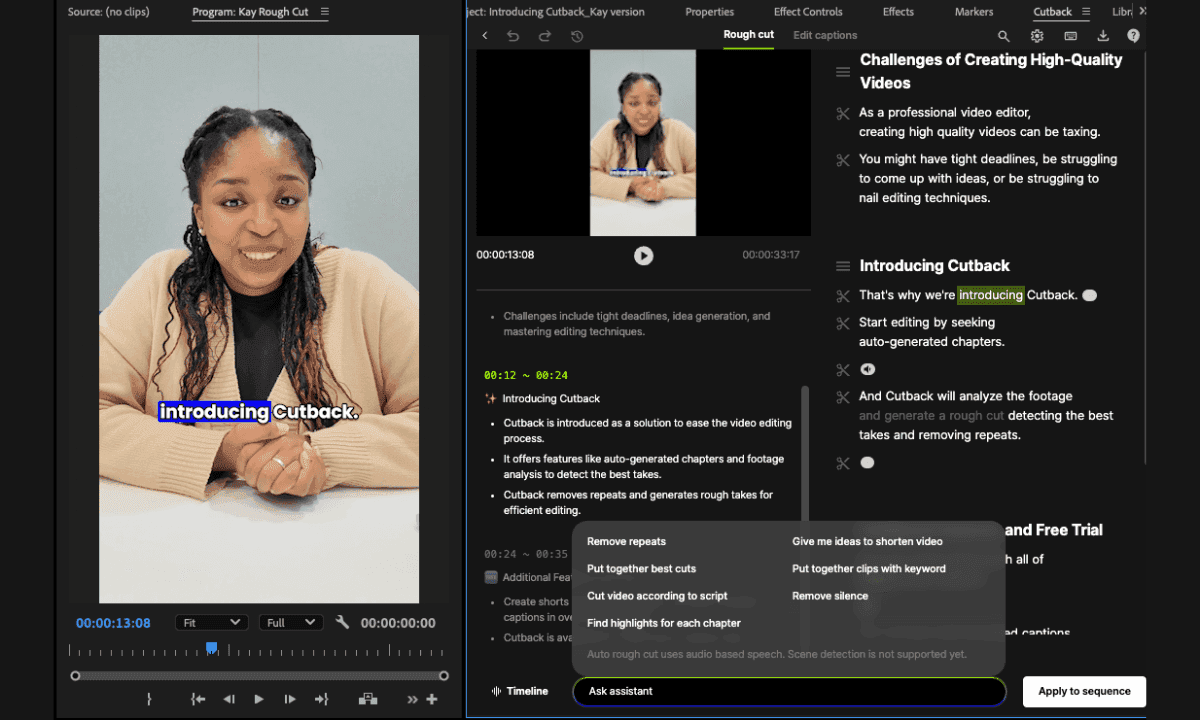The image size is (1200, 720).
Task: Click the download icon in Cutback toolbar
Action: pyautogui.click(x=1103, y=36)
